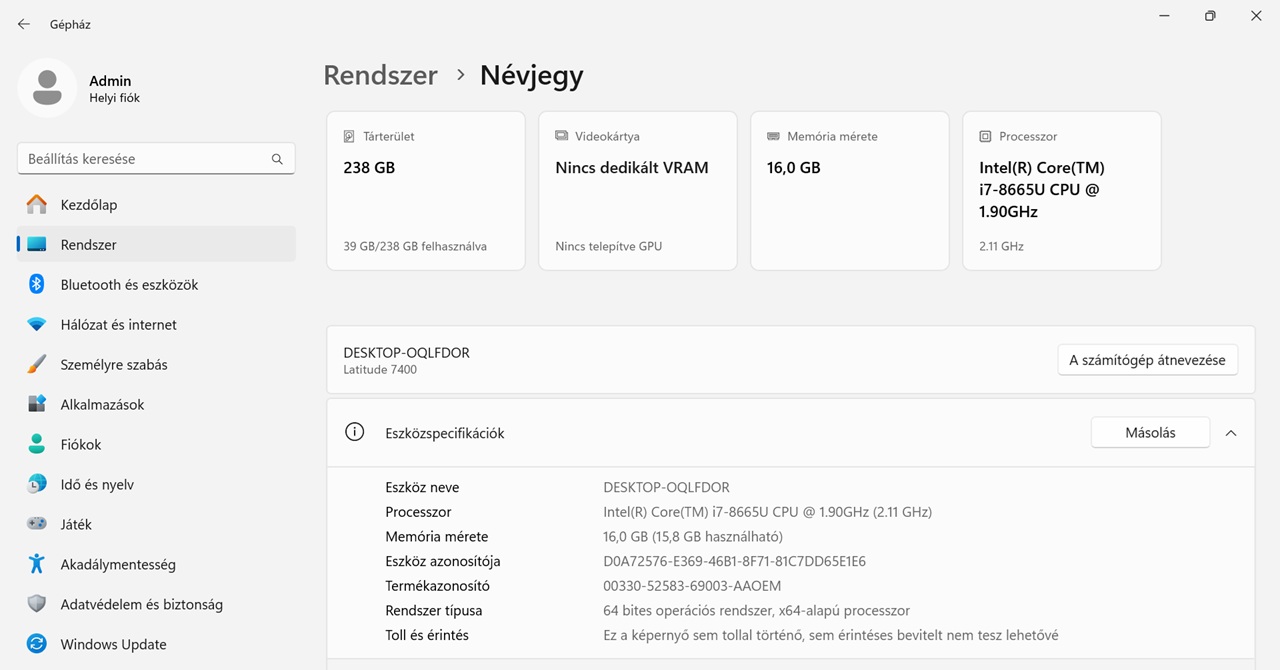The width and height of the screenshot is (1280, 670).
Task: Click the Windows Update sync icon
Action: pos(37,644)
